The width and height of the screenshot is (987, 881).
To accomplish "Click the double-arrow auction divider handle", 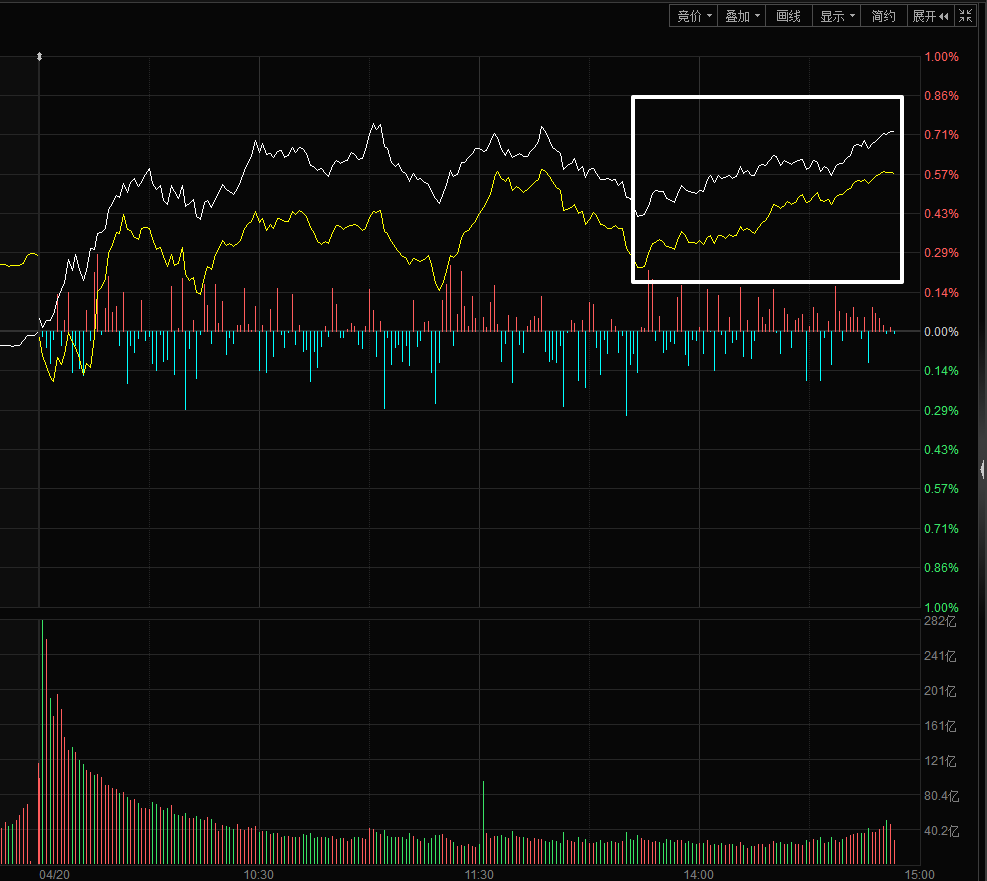I will pyautogui.click(x=39, y=57).
